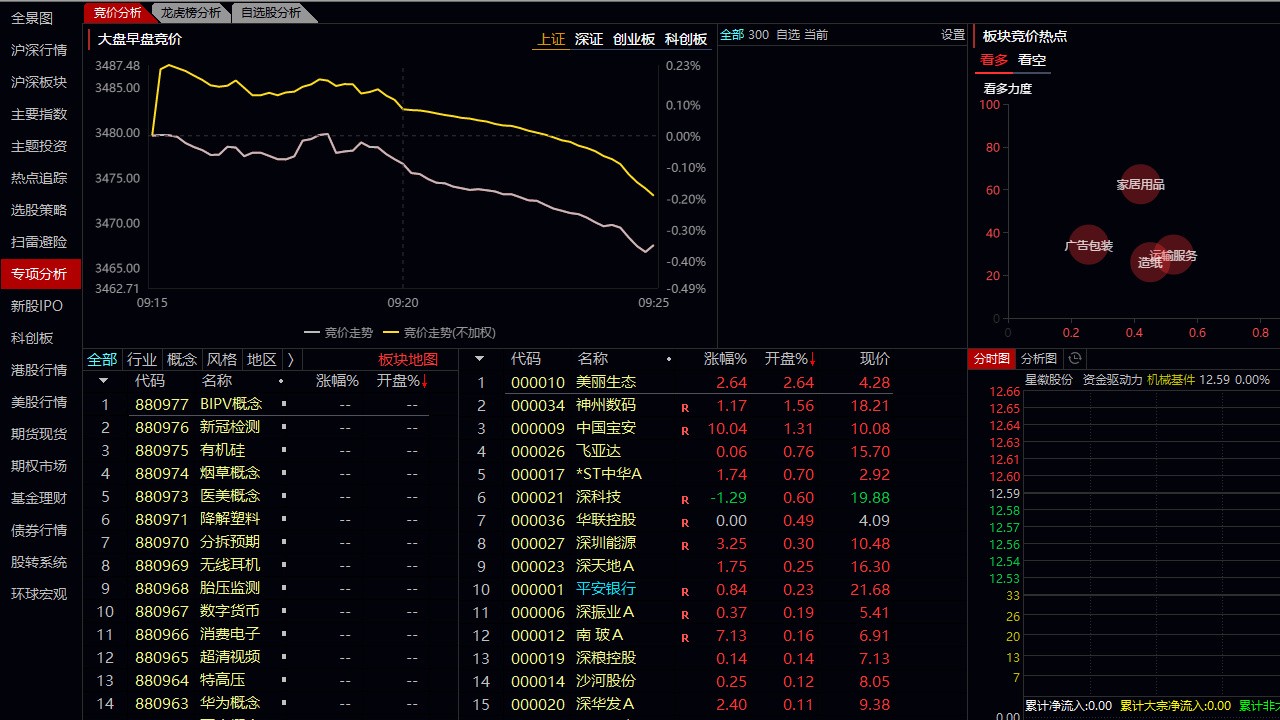
Task: Click the red R marker for 神州数码
Action: tap(685, 408)
